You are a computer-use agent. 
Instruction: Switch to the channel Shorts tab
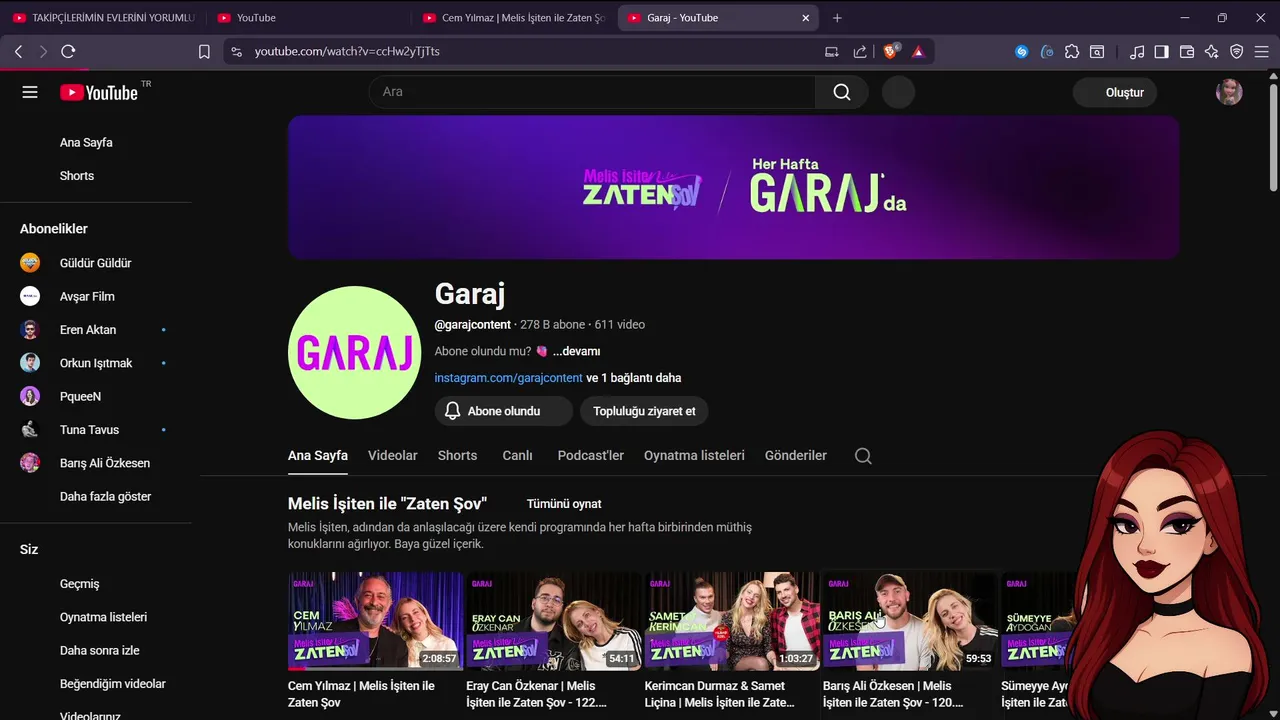[x=457, y=455]
